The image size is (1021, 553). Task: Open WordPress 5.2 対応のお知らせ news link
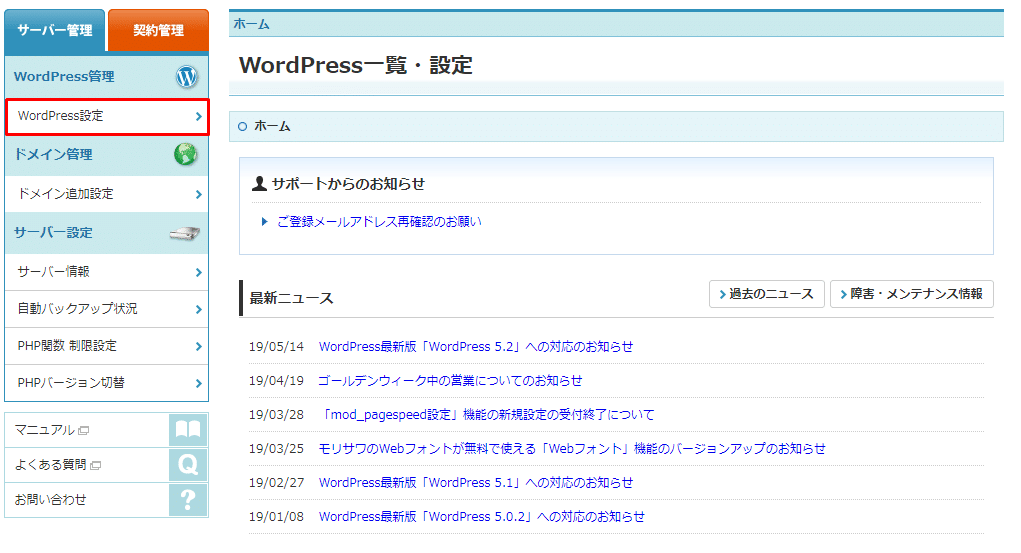476,347
